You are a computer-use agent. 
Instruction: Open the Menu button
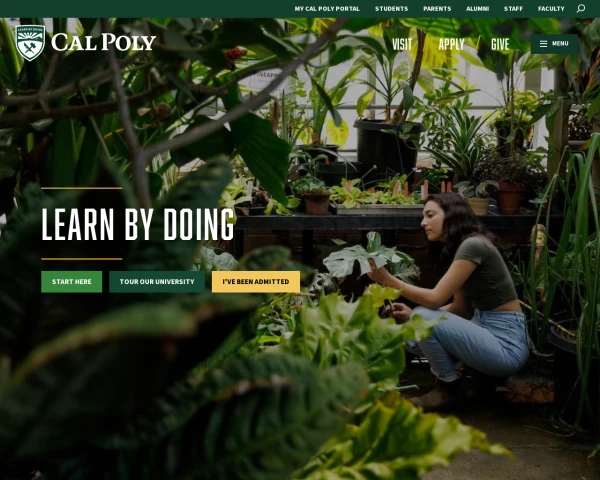click(x=554, y=44)
